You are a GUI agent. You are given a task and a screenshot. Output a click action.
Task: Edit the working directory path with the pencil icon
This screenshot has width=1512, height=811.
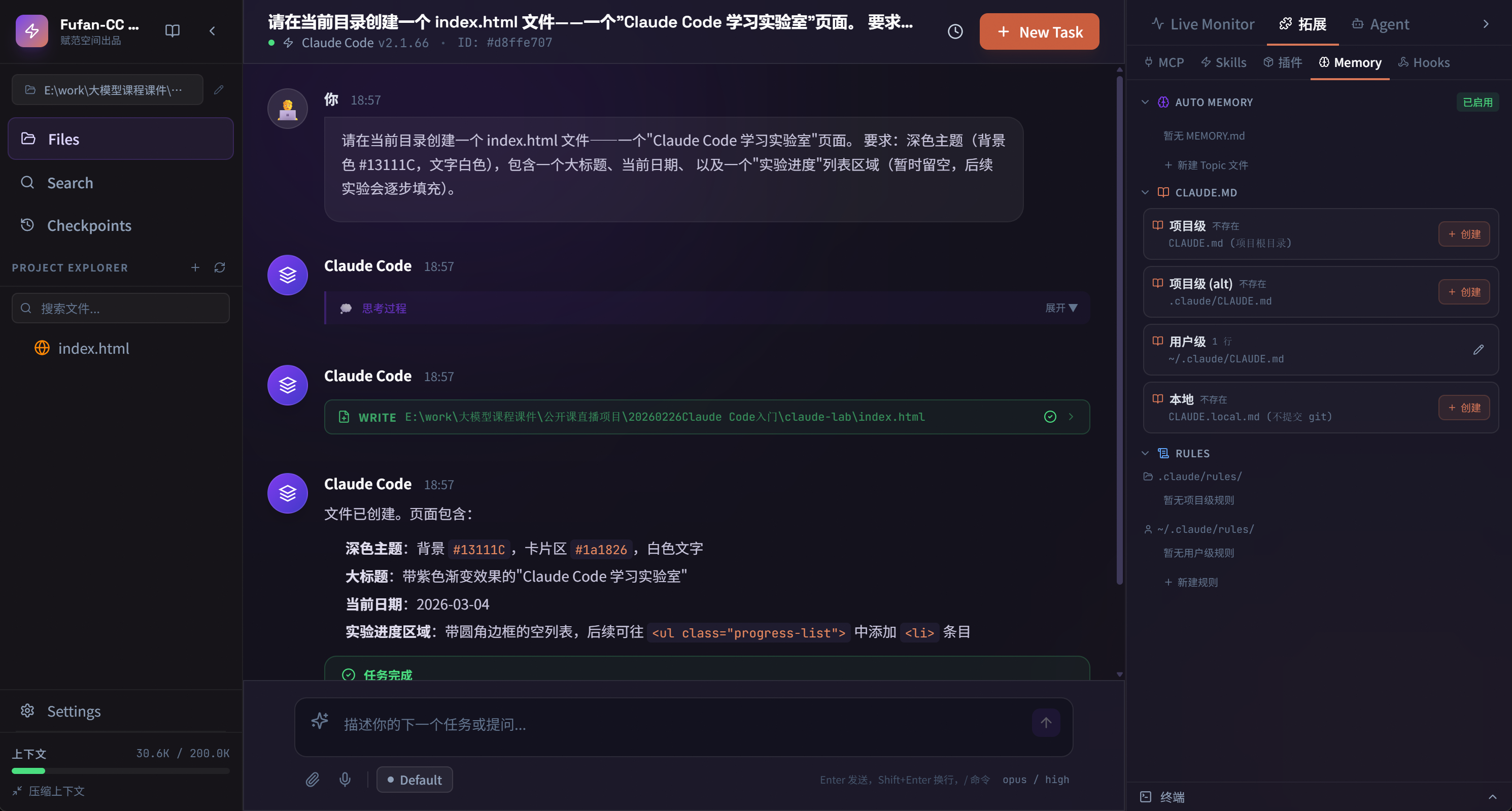click(219, 90)
